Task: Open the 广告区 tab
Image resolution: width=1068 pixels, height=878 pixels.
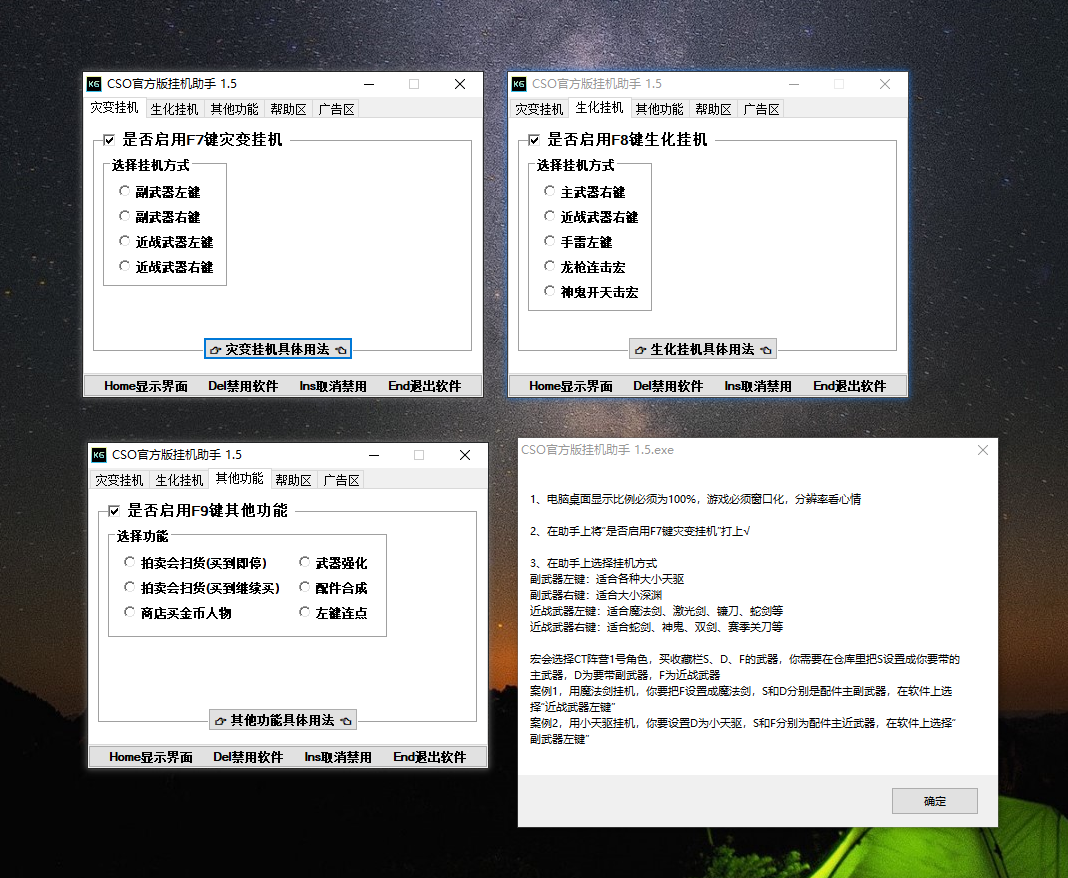Action: (x=335, y=108)
